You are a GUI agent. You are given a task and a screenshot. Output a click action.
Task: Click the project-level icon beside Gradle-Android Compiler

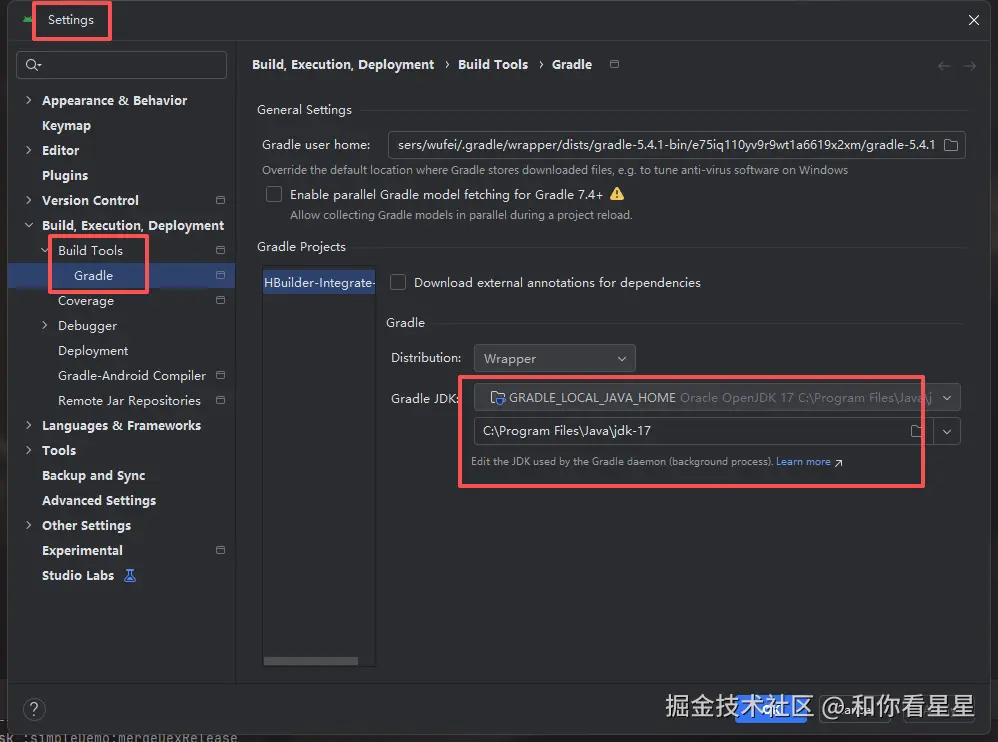[x=220, y=375]
